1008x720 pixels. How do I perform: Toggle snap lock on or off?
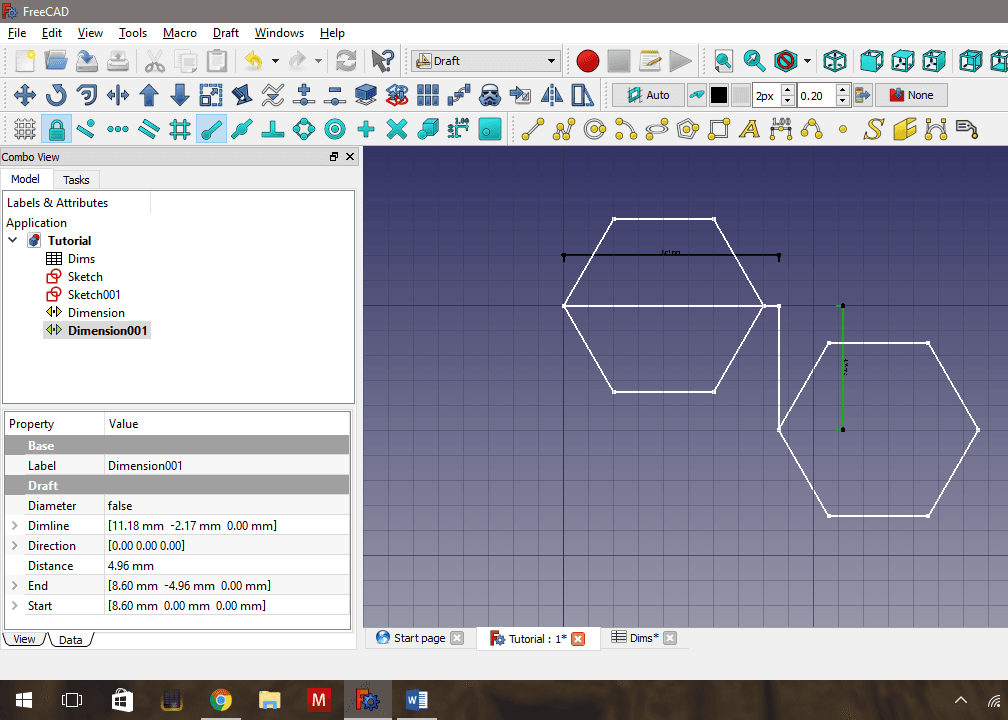56,128
